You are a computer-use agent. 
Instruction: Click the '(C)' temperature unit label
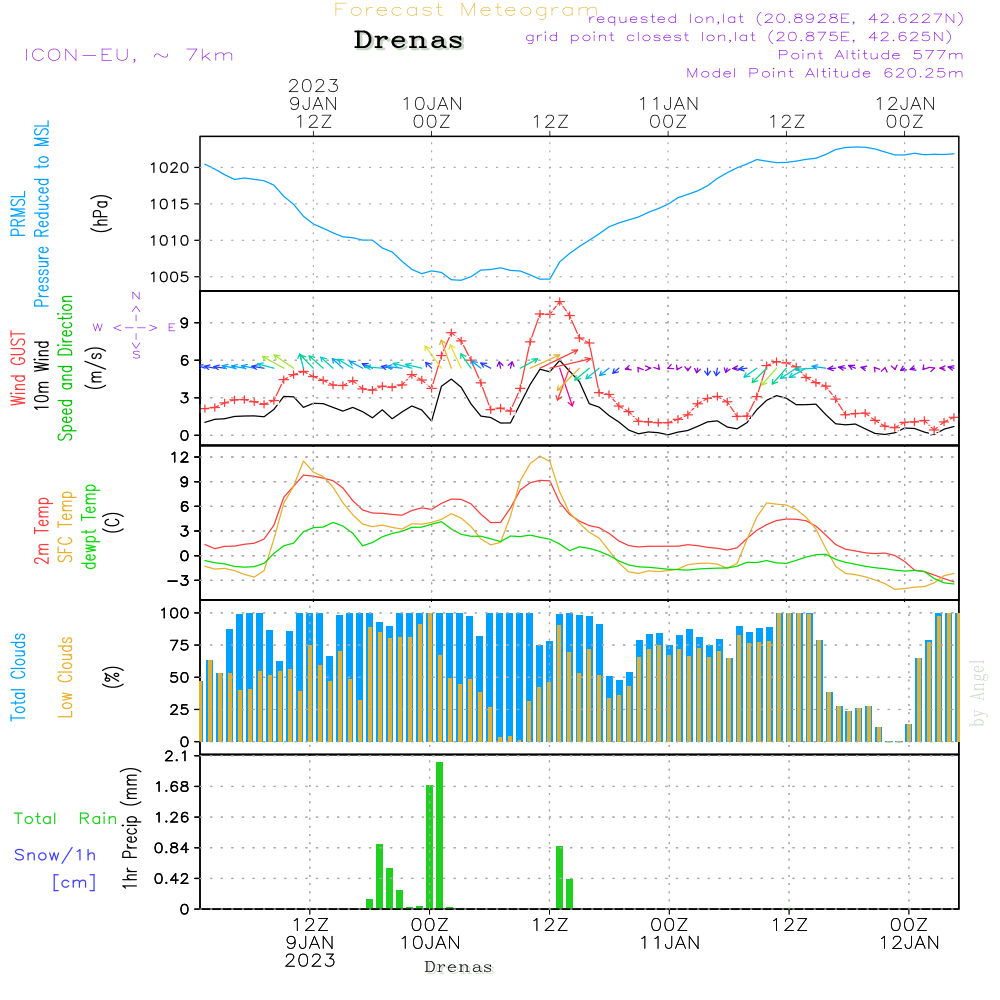113,522
